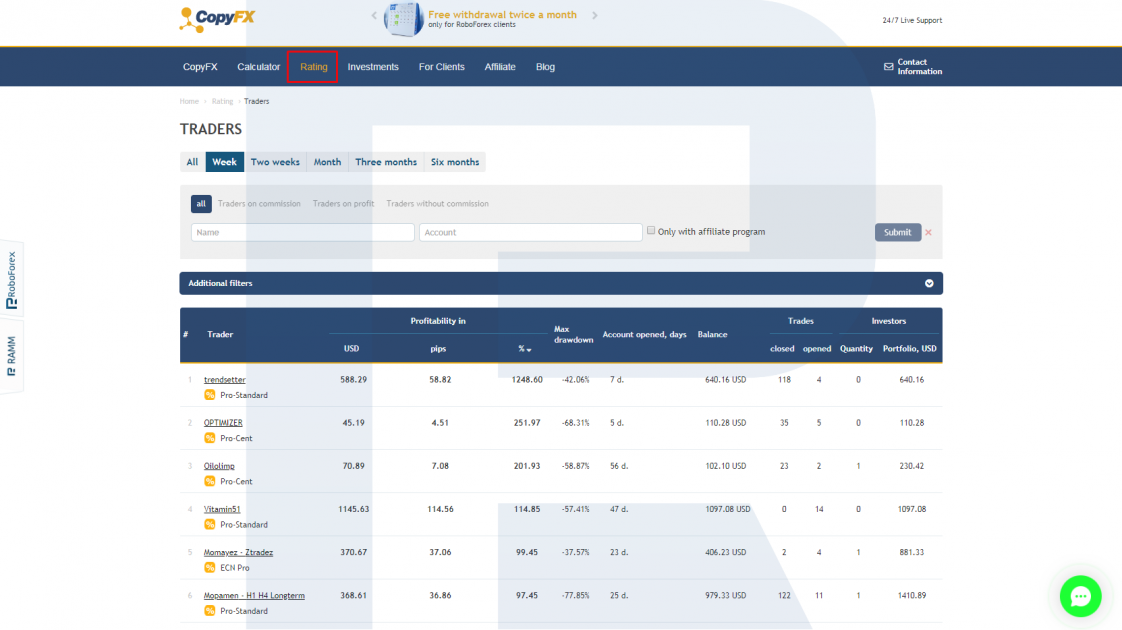Sort by profitability percent column

point(525,349)
